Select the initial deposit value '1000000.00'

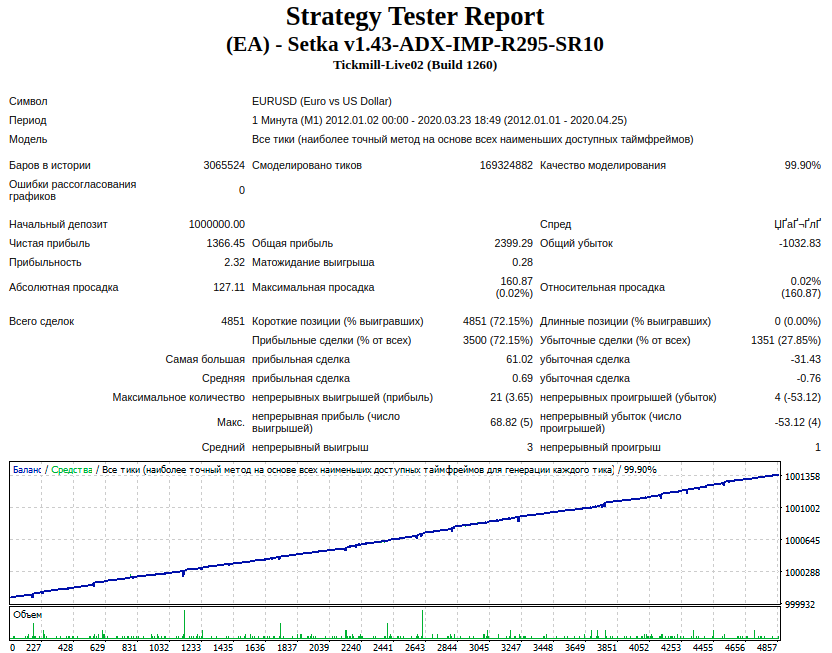click(x=216, y=224)
